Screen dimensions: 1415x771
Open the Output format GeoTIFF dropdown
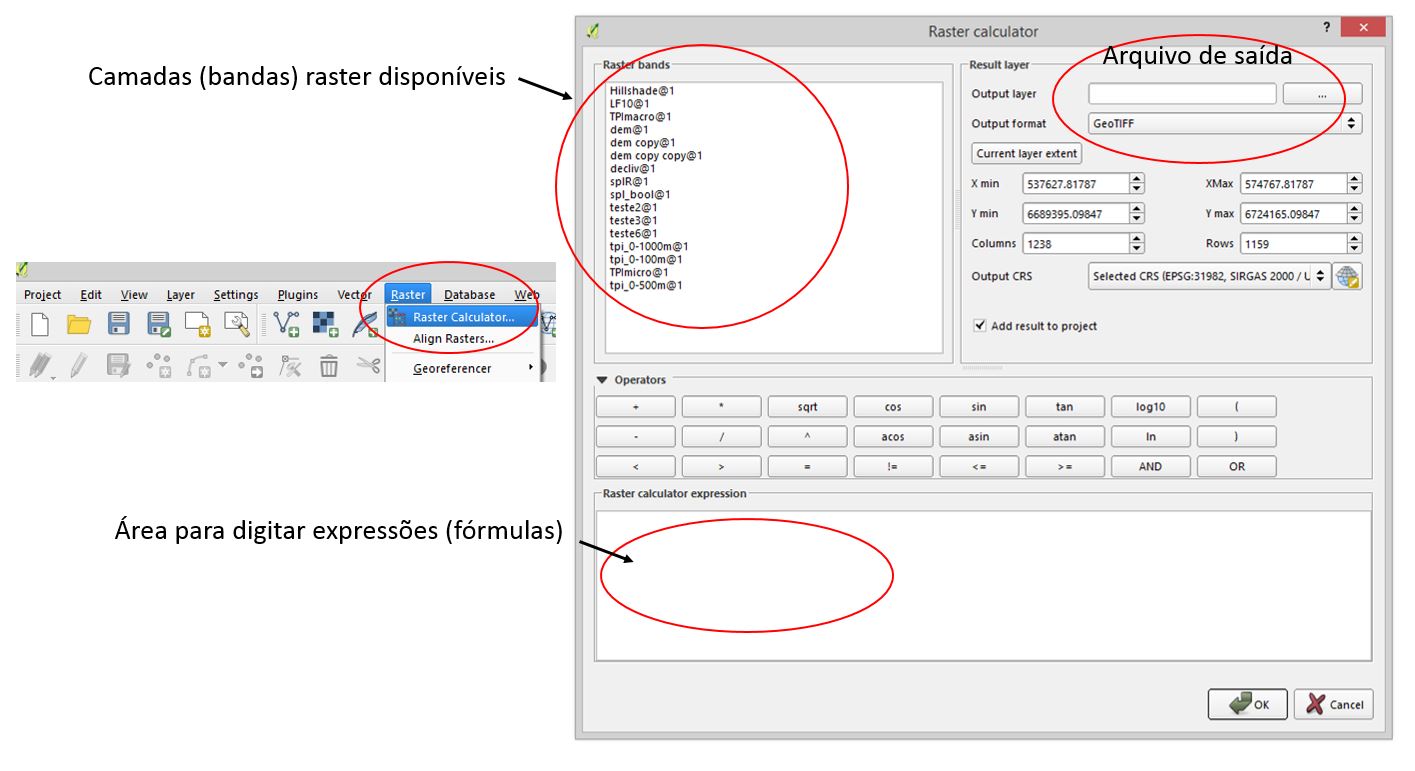click(x=1224, y=124)
